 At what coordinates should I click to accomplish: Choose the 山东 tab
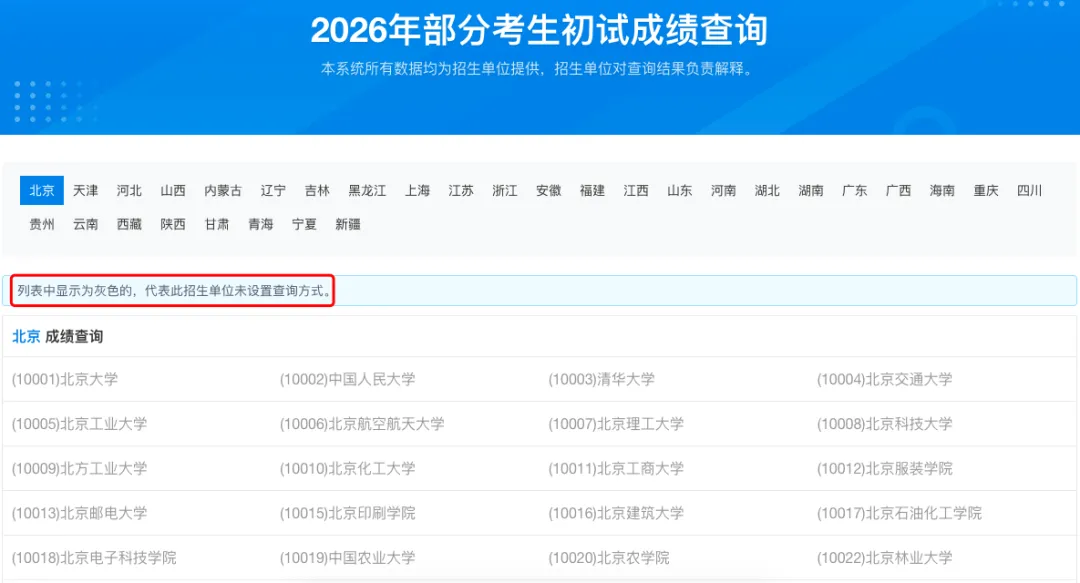point(680,190)
